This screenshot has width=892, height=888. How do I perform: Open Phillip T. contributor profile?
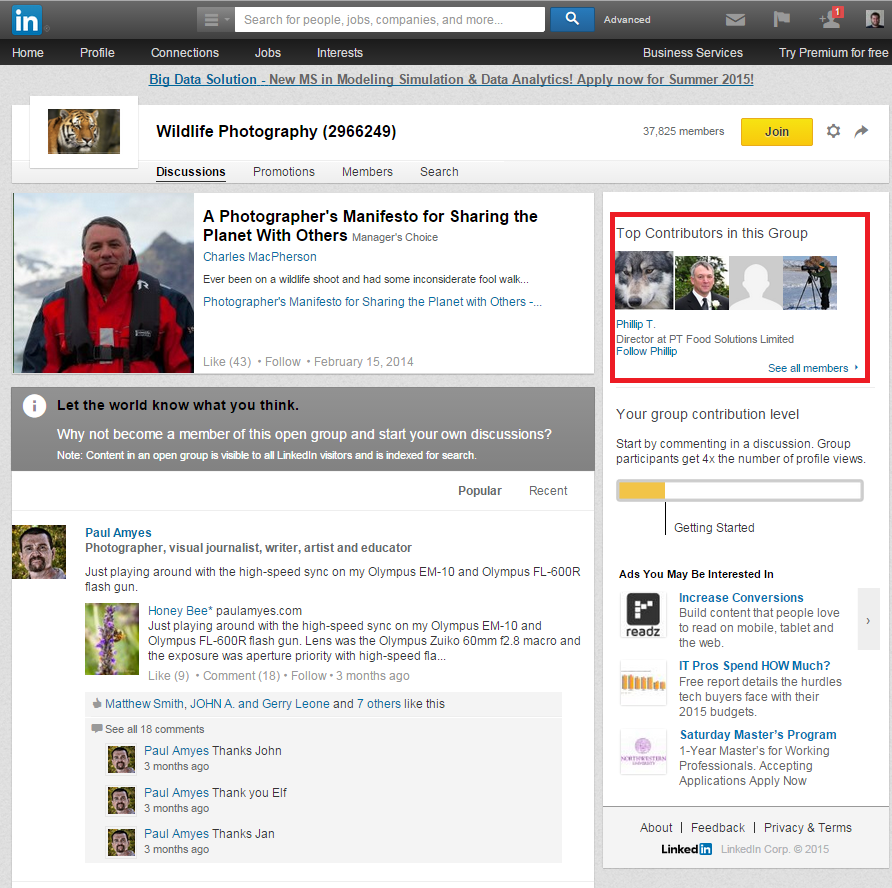pos(635,324)
